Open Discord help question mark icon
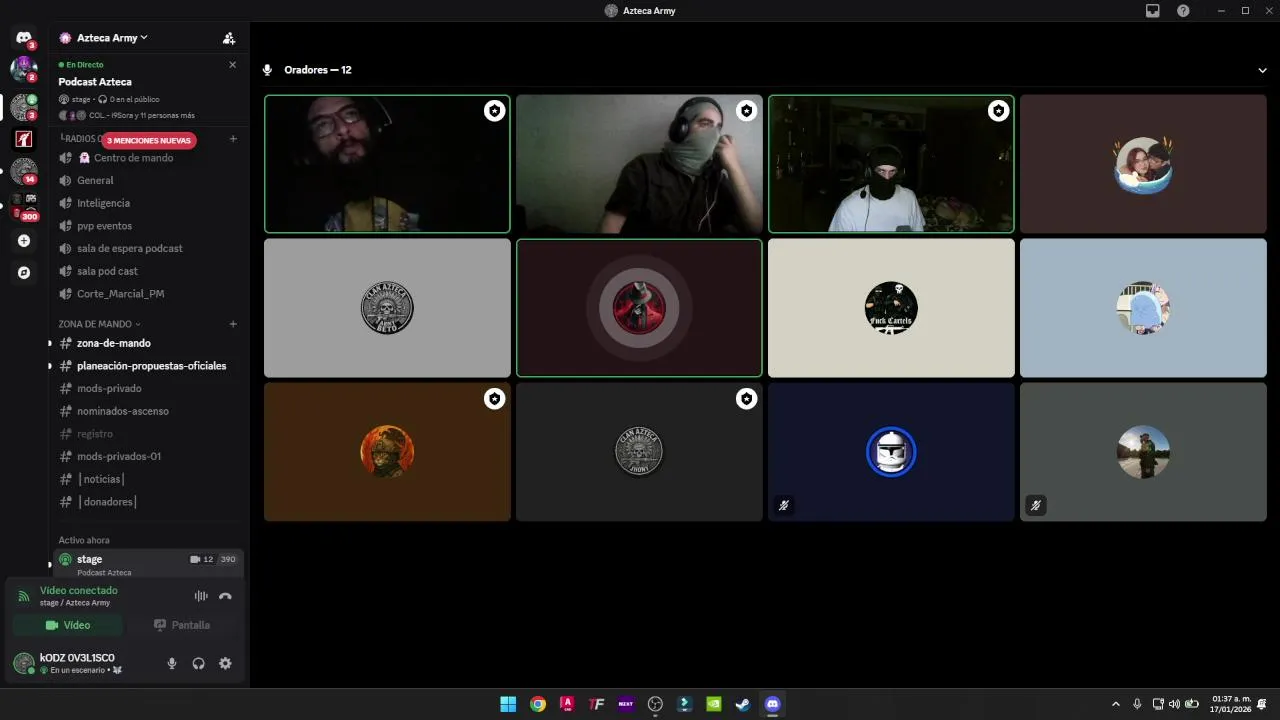Viewport: 1280px width, 720px height. pyautogui.click(x=1183, y=10)
